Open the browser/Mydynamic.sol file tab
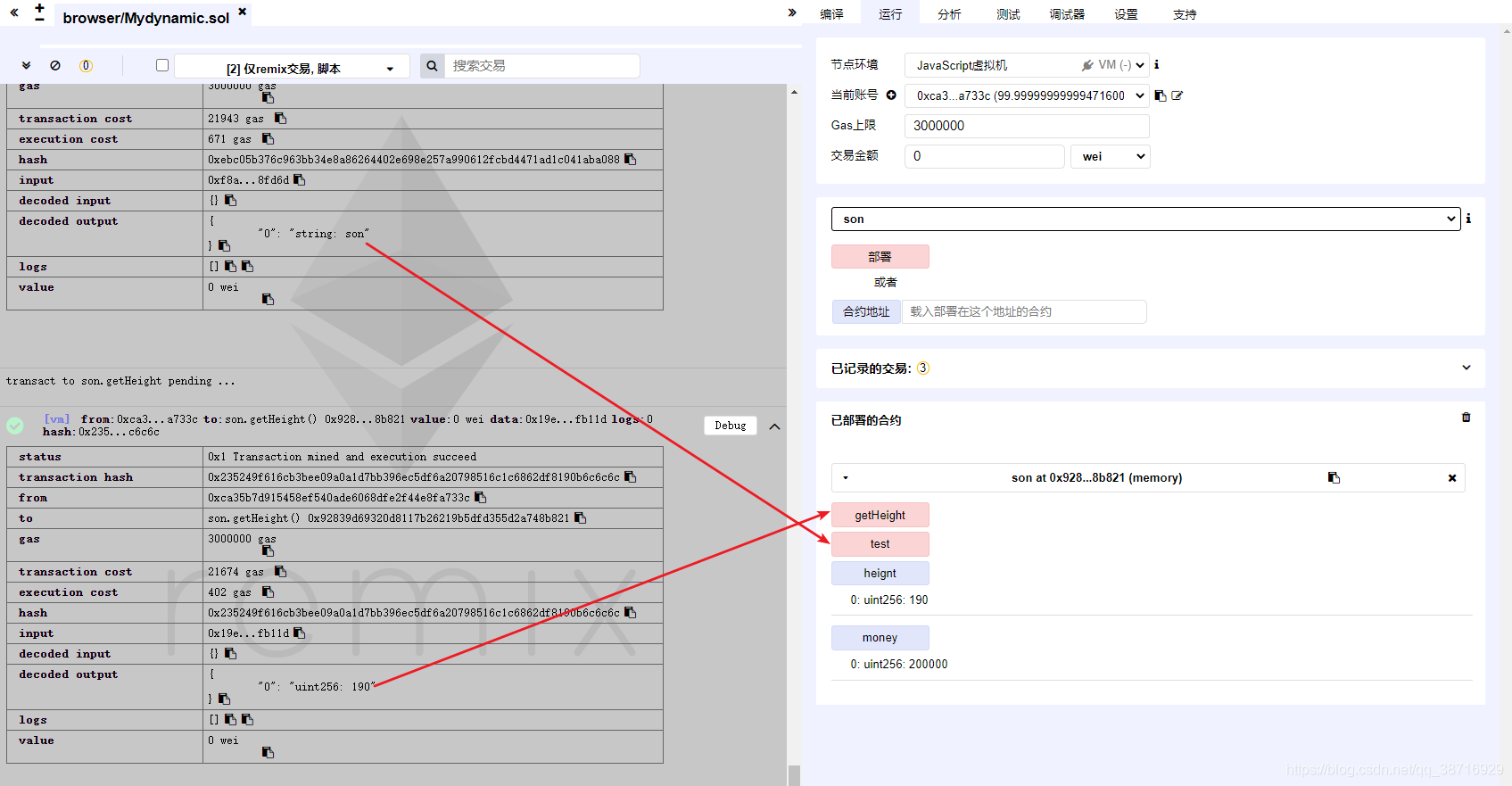Viewport: 1512px width, 786px height. coord(146,17)
